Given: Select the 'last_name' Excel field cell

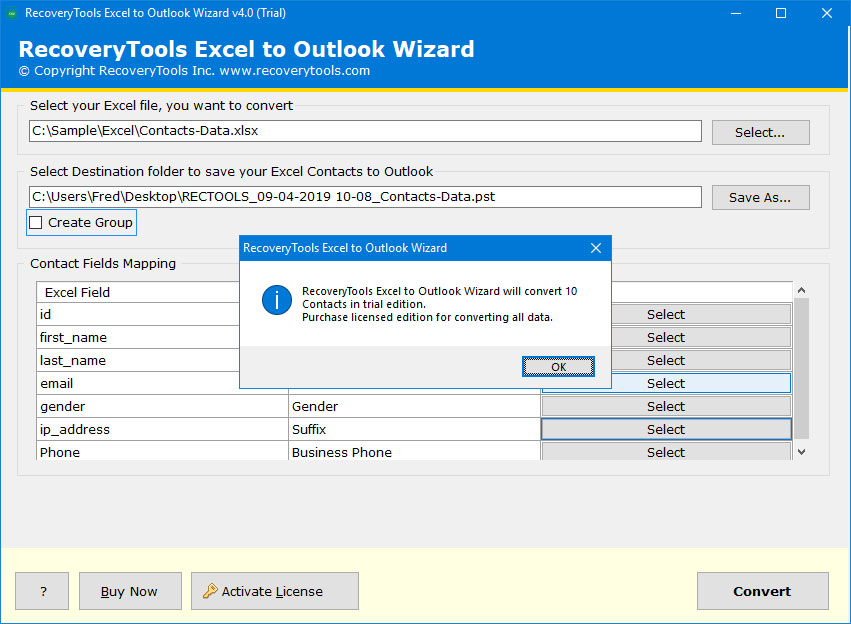Looking at the screenshot, I should pos(138,360).
